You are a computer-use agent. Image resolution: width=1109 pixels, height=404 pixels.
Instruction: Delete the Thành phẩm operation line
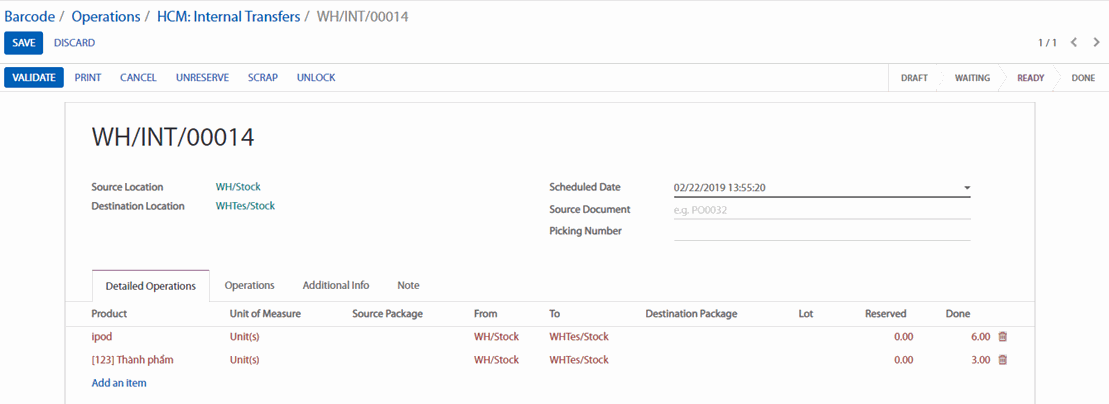point(1003,360)
